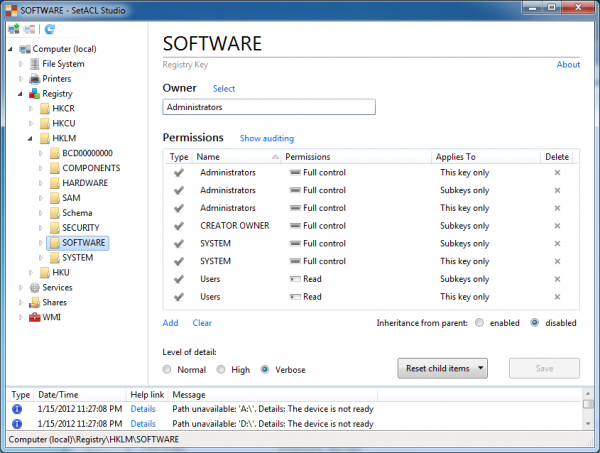Click the Computer (local) icon

25,49
